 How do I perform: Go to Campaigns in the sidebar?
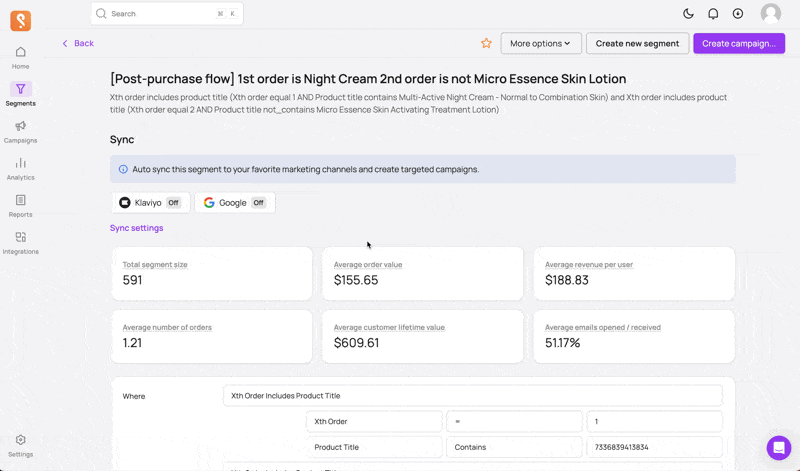[20, 132]
